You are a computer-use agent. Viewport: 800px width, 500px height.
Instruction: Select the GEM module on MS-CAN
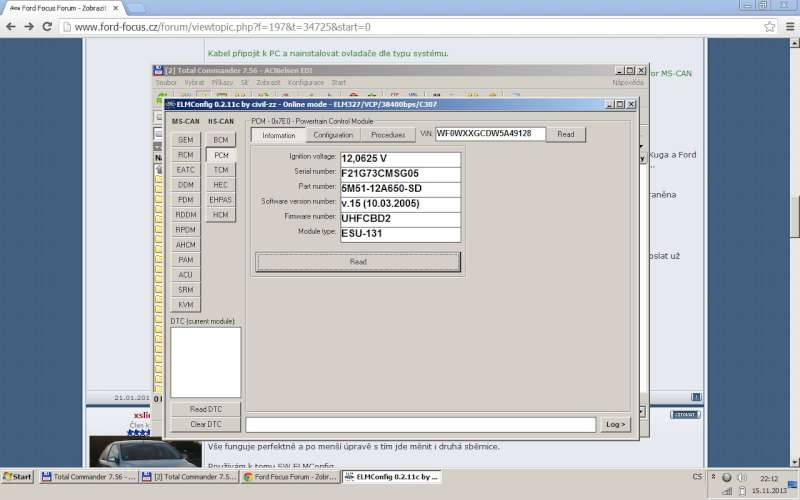[186, 140]
